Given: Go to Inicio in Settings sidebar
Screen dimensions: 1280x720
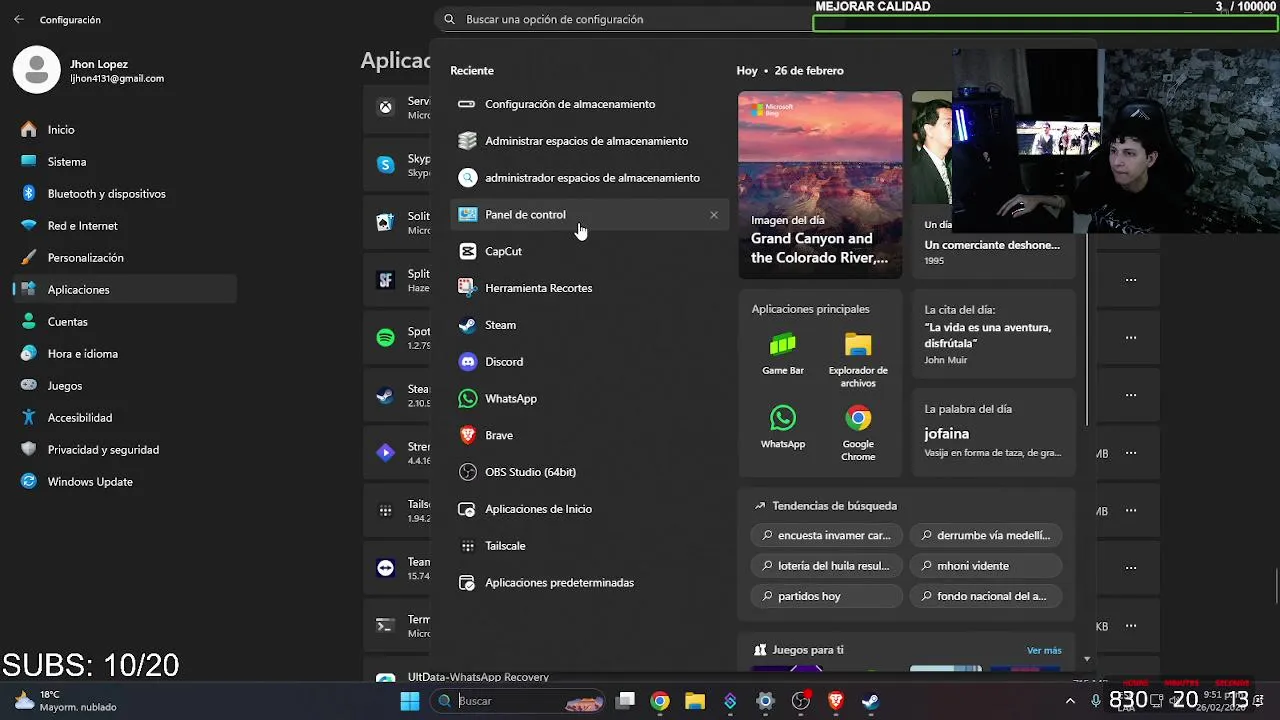Looking at the screenshot, I should coord(125,130).
